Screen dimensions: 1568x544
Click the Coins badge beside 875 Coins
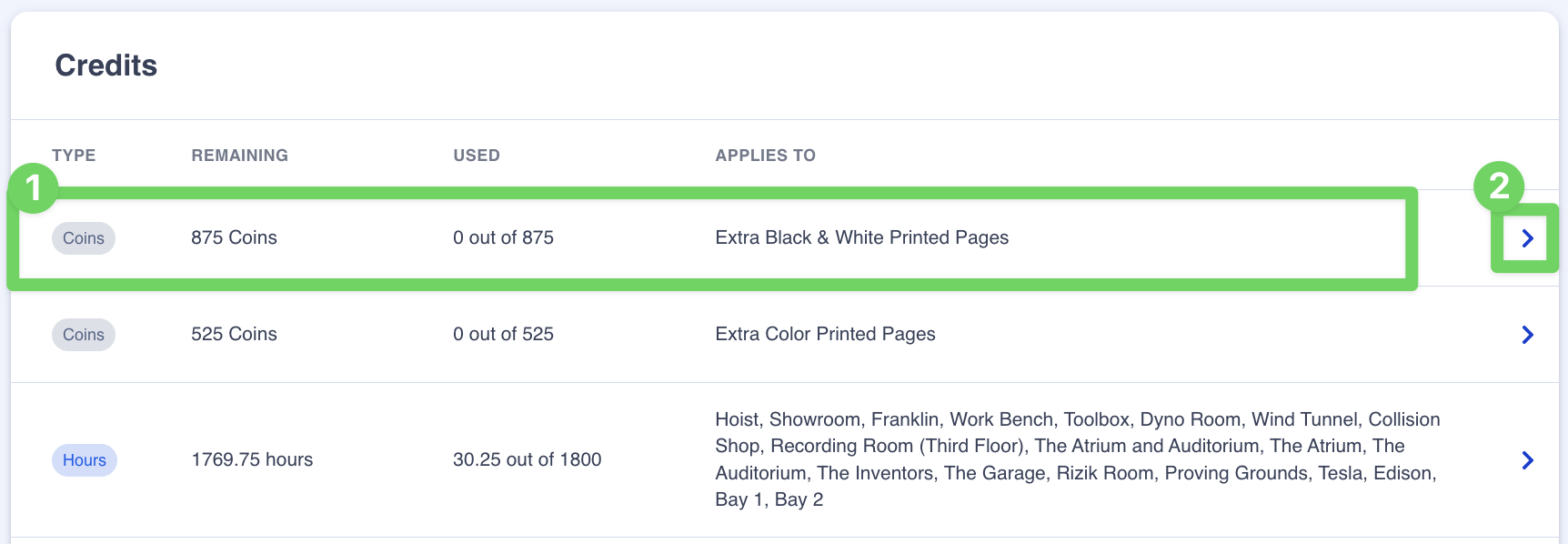pos(84,238)
